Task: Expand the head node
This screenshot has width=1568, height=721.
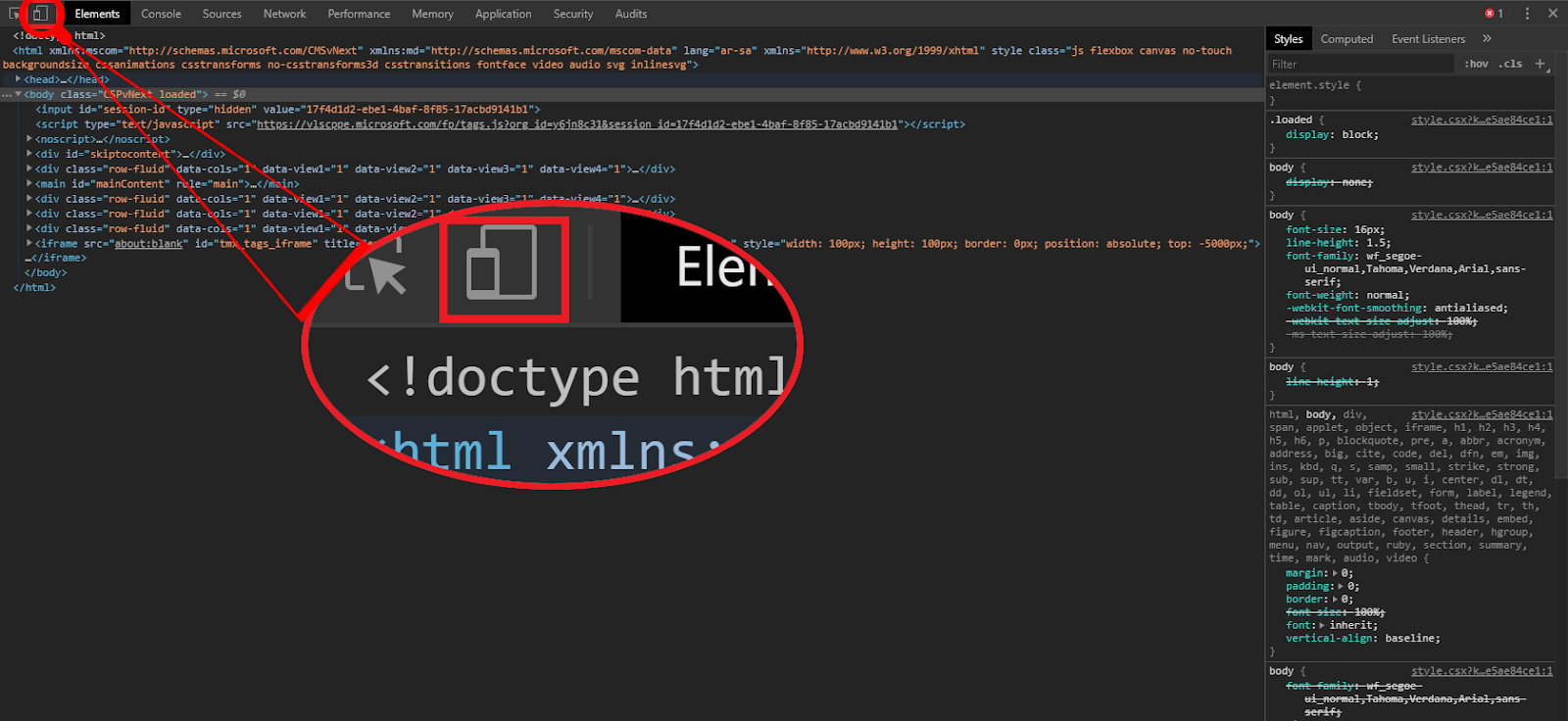Action: click(18, 79)
